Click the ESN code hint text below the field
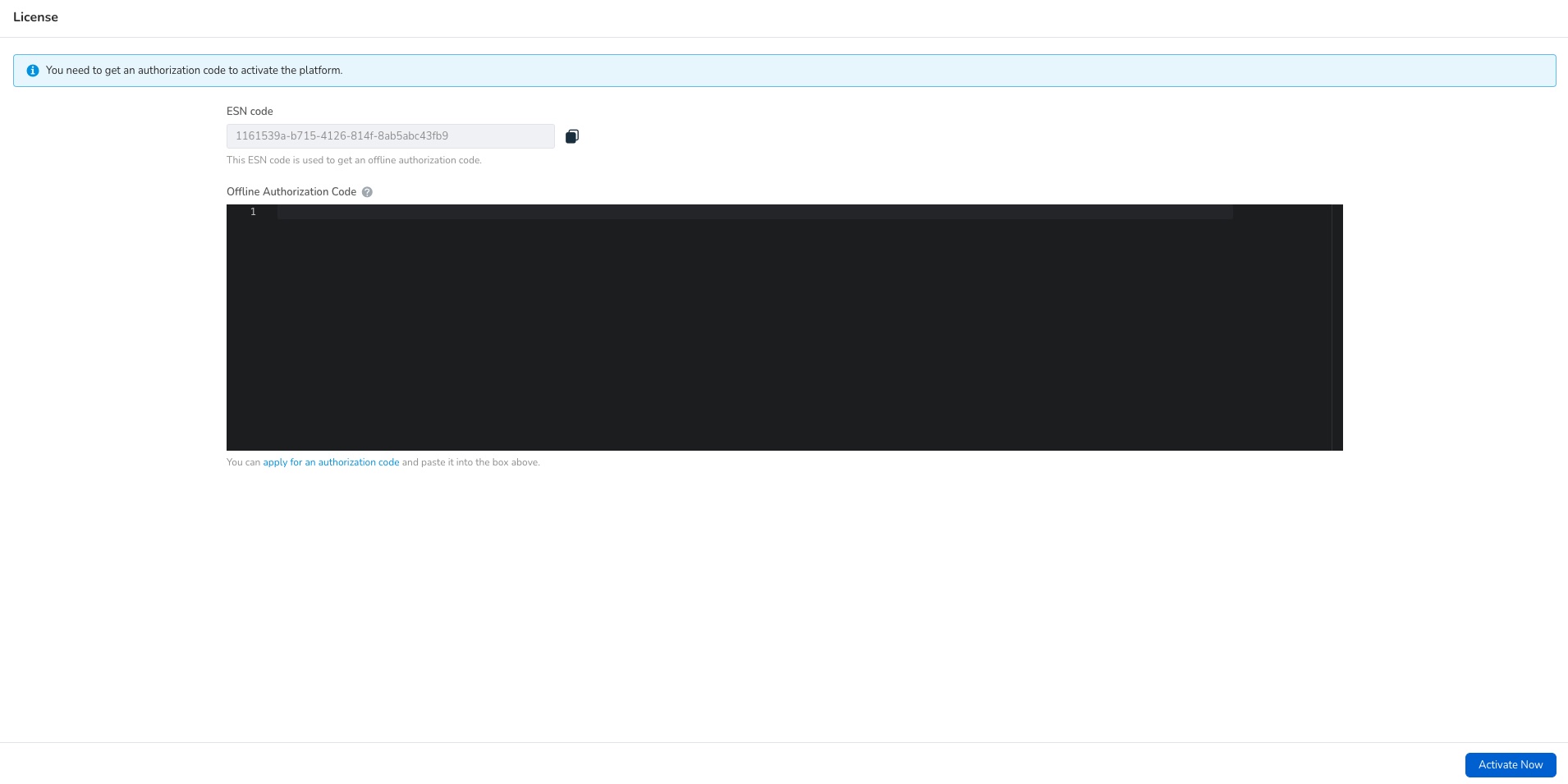The image size is (1568, 784). tap(354, 160)
